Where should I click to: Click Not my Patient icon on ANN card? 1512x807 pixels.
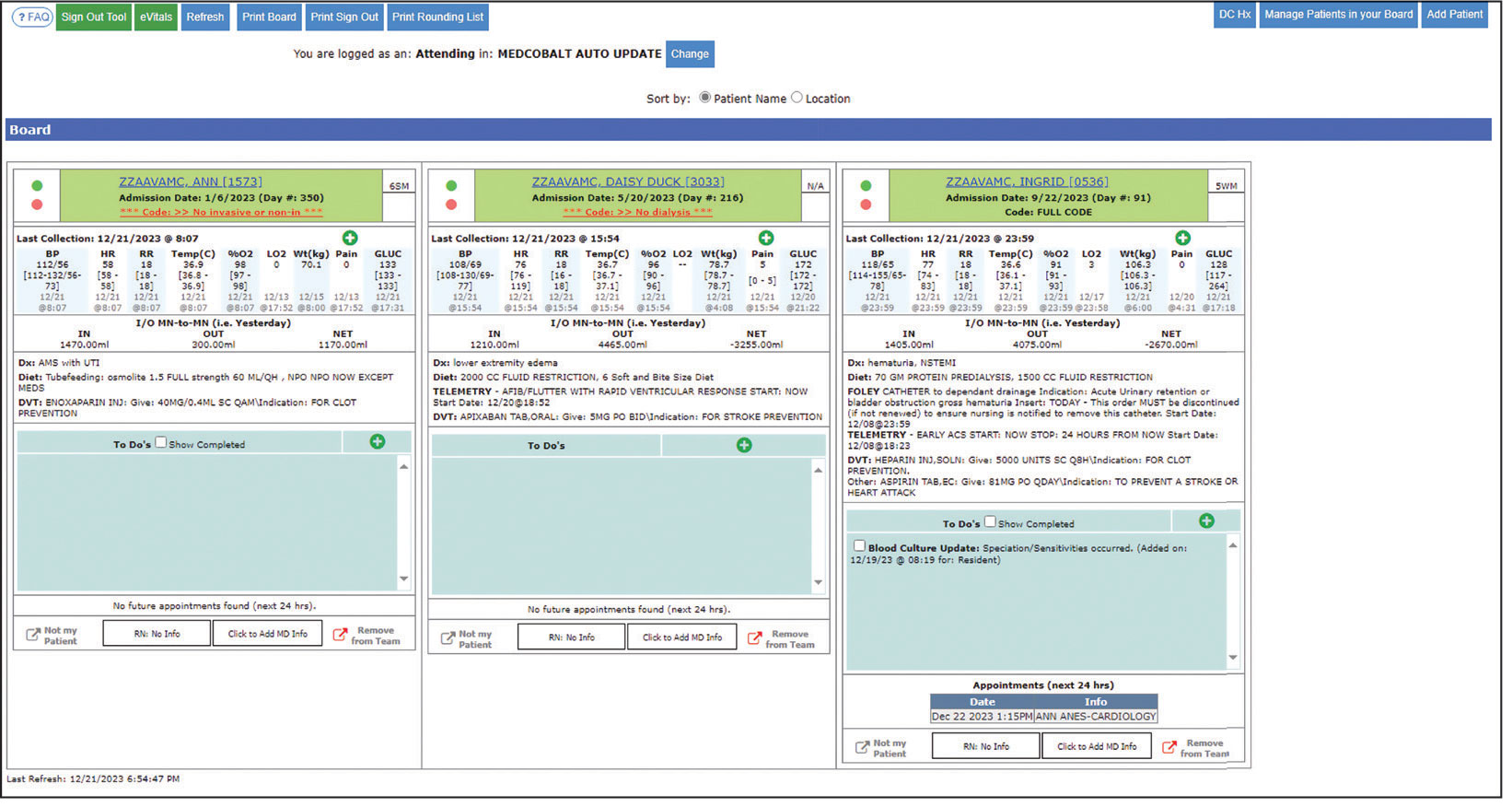coord(33,635)
